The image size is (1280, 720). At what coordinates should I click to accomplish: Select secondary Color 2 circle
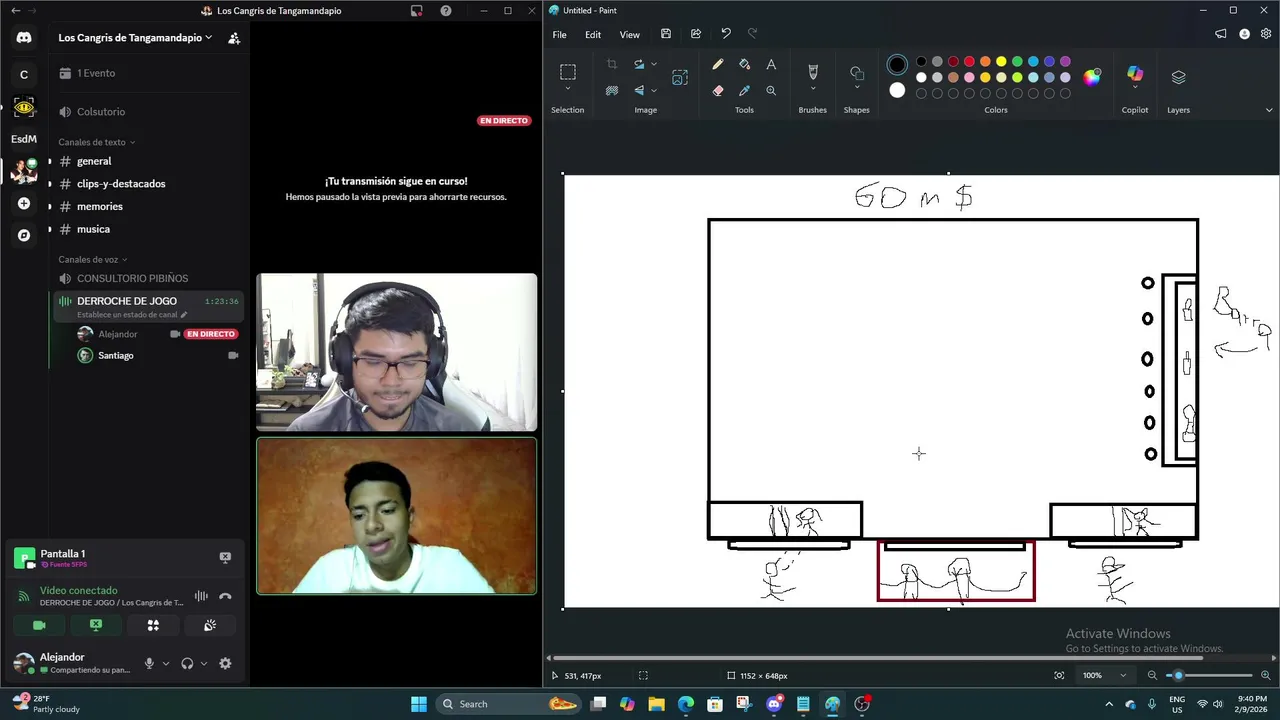[x=897, y=90]
